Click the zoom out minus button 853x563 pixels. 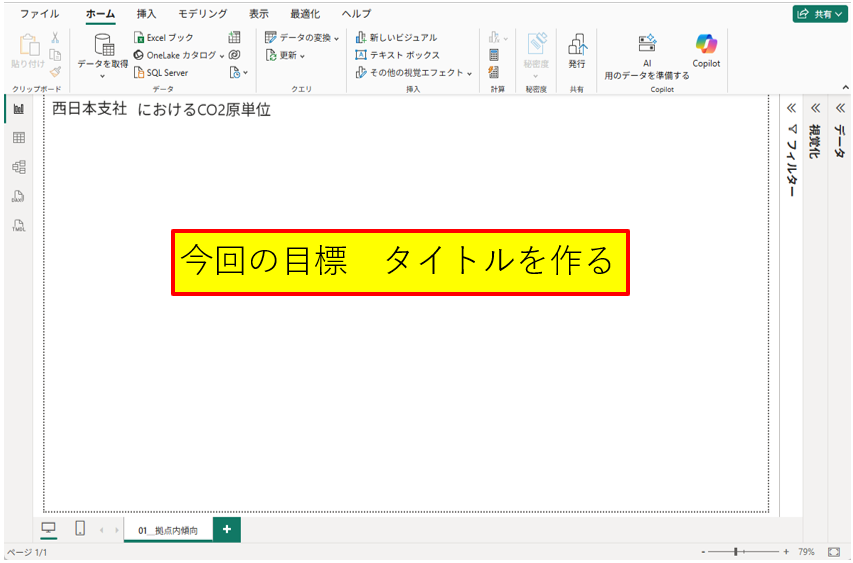pos(703,552)
